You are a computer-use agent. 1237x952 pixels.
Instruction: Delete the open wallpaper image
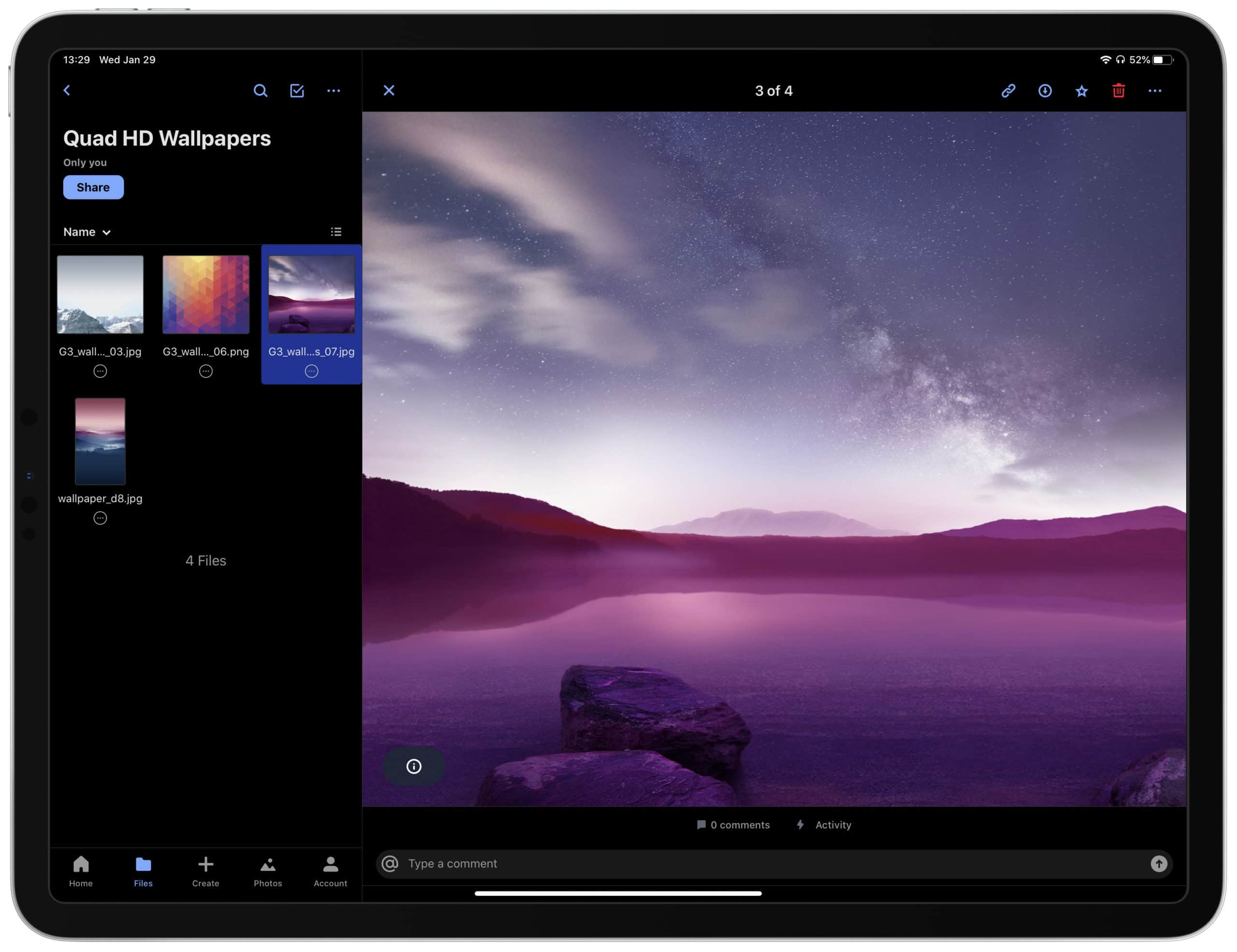pos(1118,91)
